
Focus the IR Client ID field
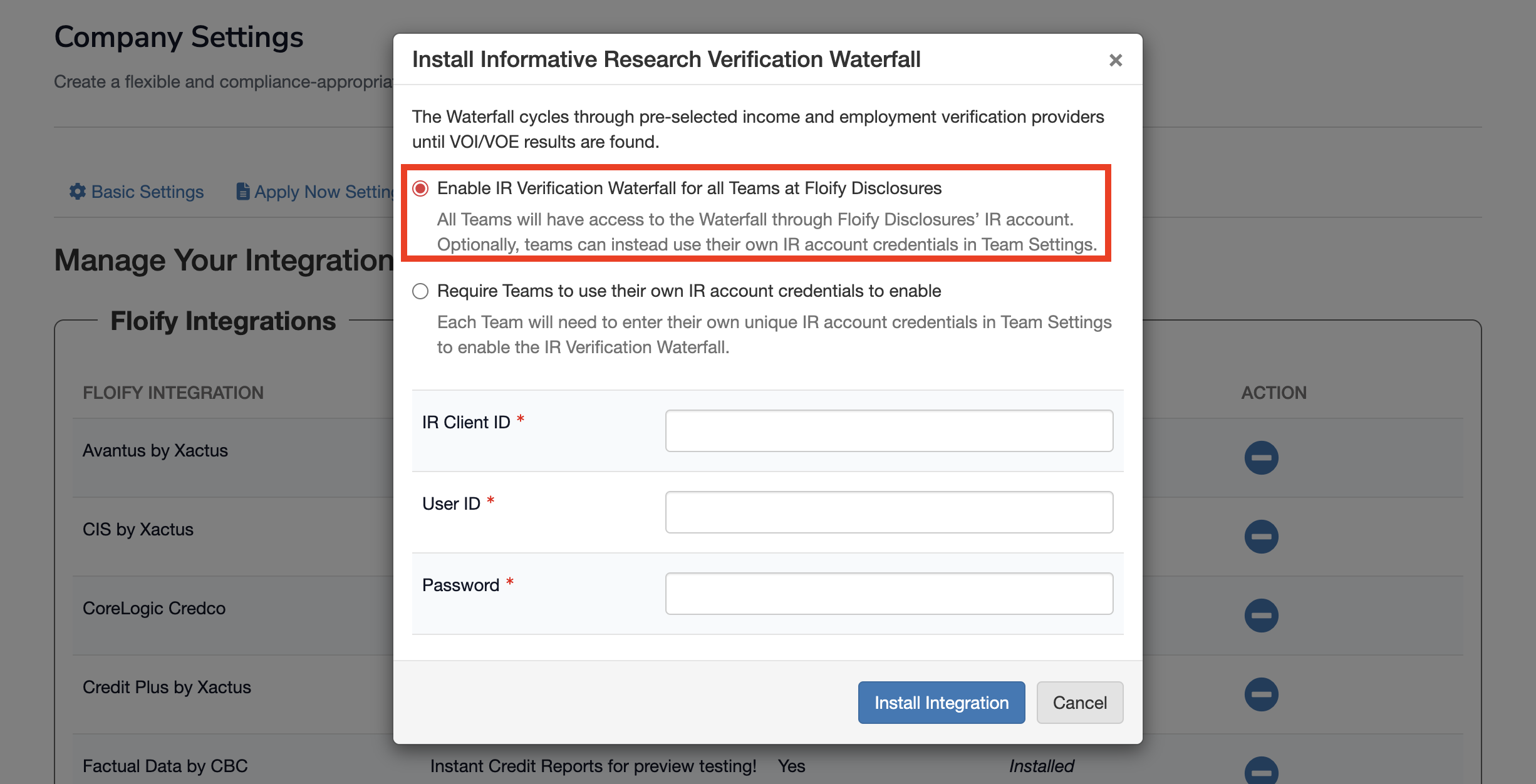click(x=888, y=431)
